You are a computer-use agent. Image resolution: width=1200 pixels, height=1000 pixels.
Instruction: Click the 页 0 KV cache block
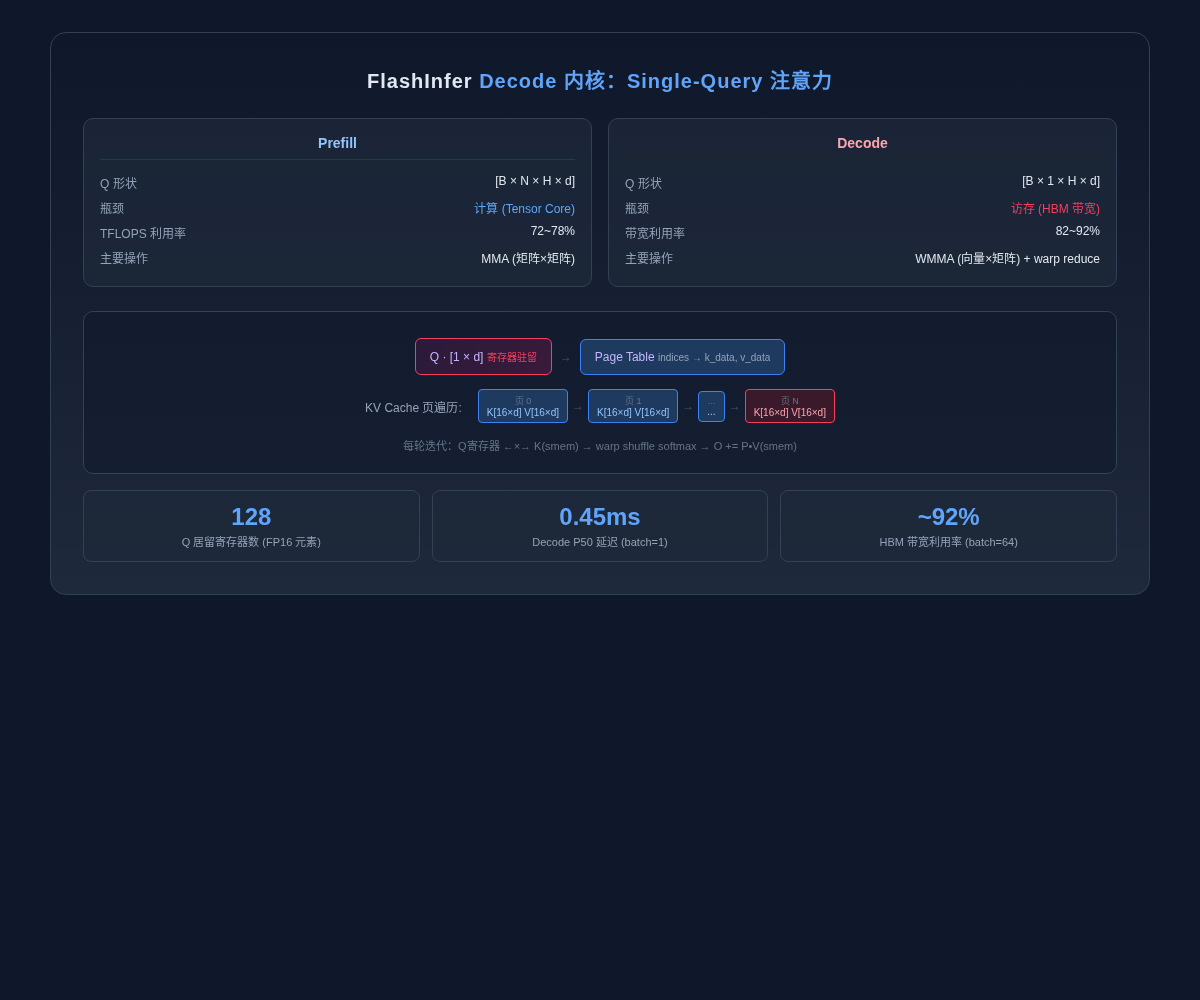pos(523,406)
